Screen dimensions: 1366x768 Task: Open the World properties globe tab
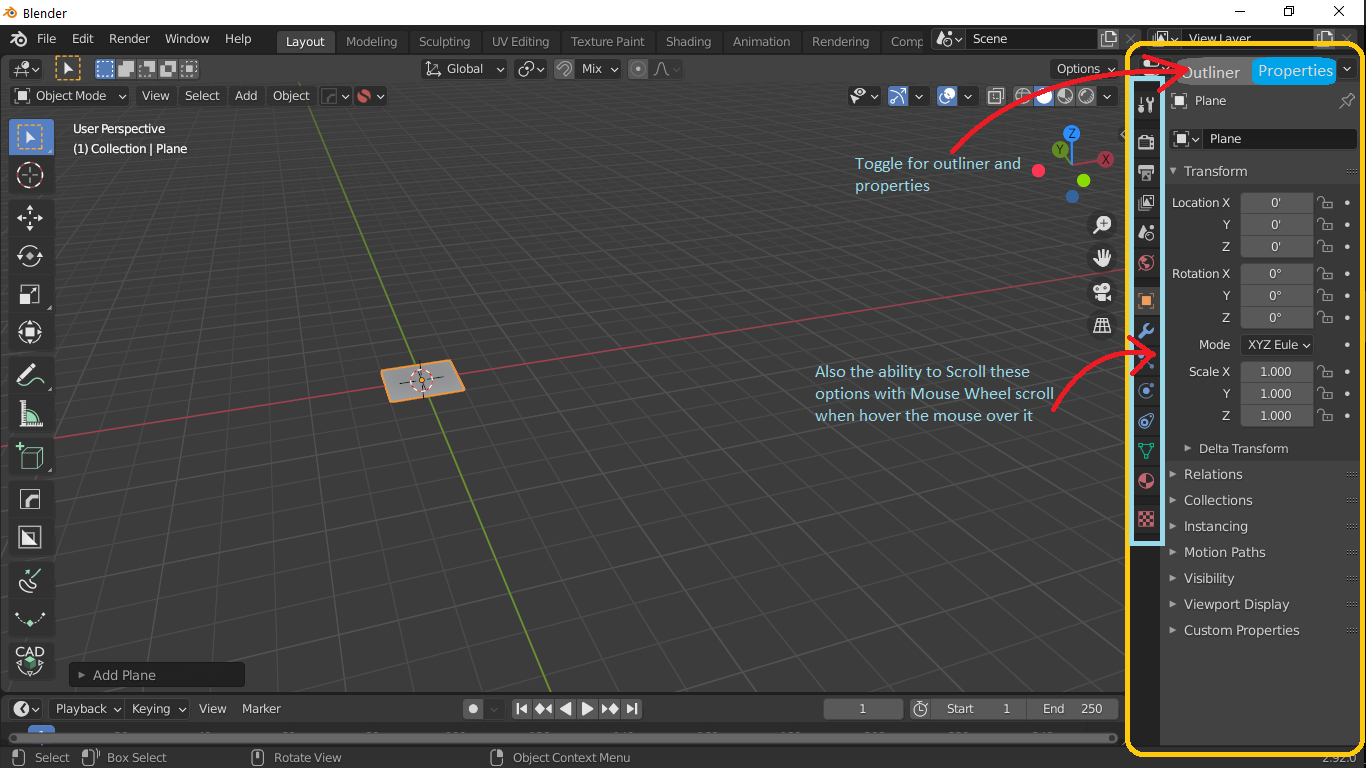[x=1147, y=263]
